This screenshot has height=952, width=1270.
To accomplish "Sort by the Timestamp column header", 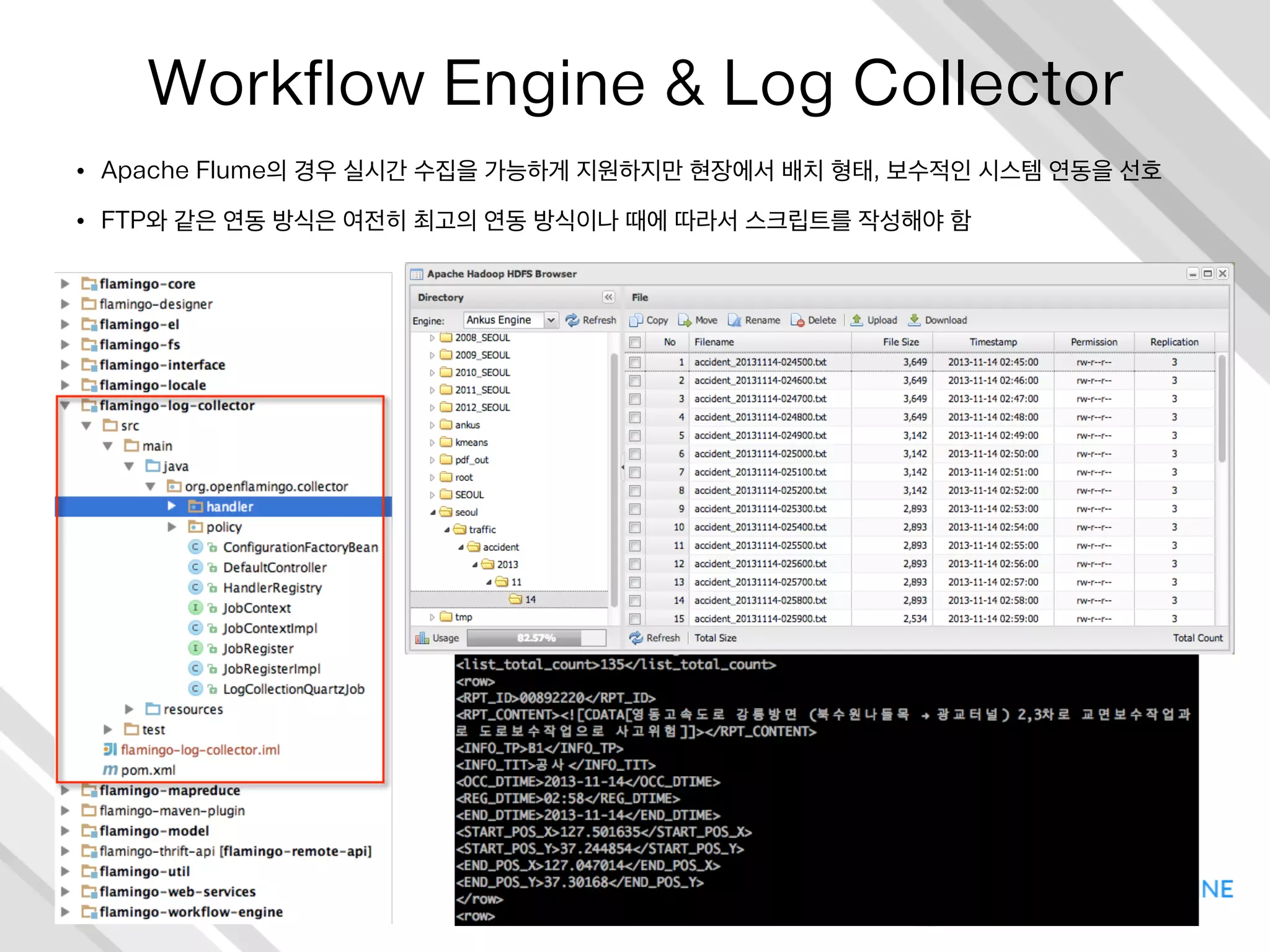I will click(993, 342).
